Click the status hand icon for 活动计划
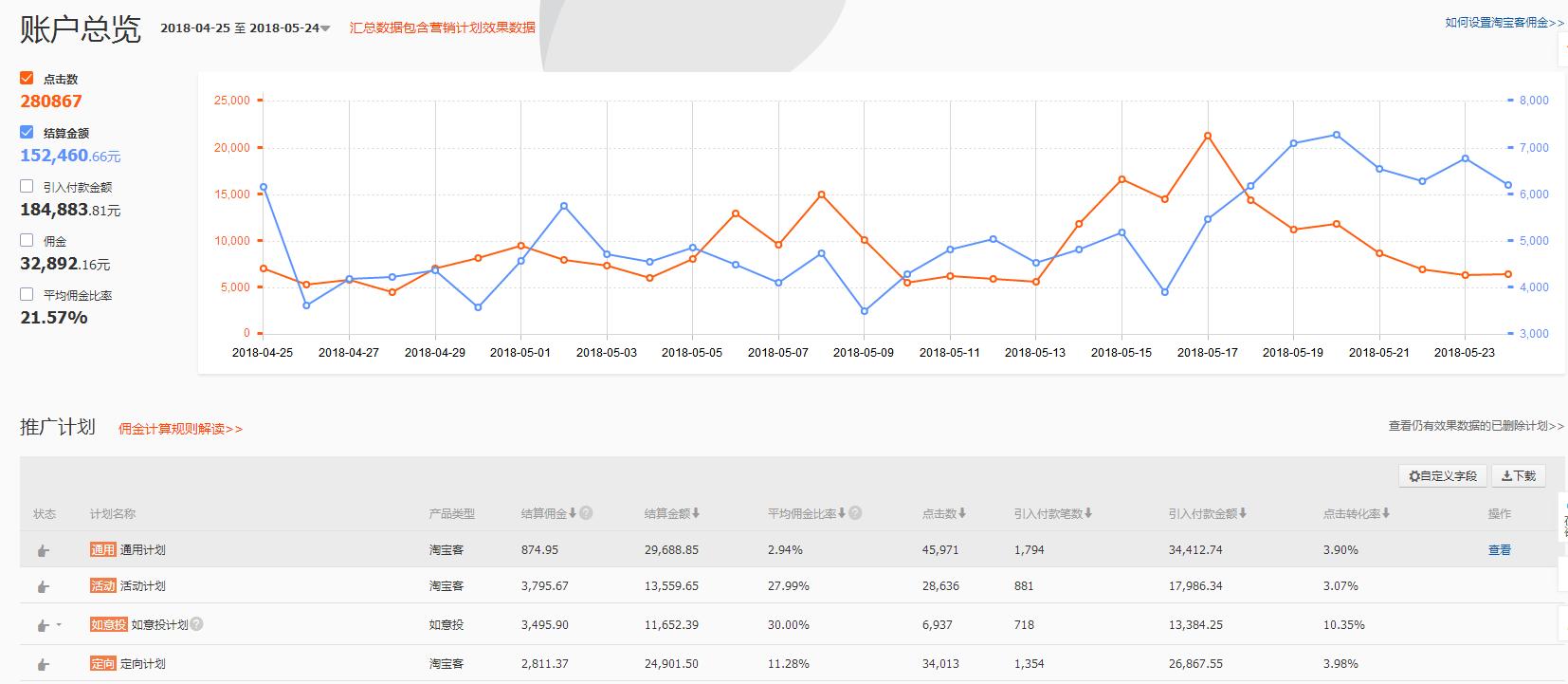1568x684 pixels. [x=43, y=586]
